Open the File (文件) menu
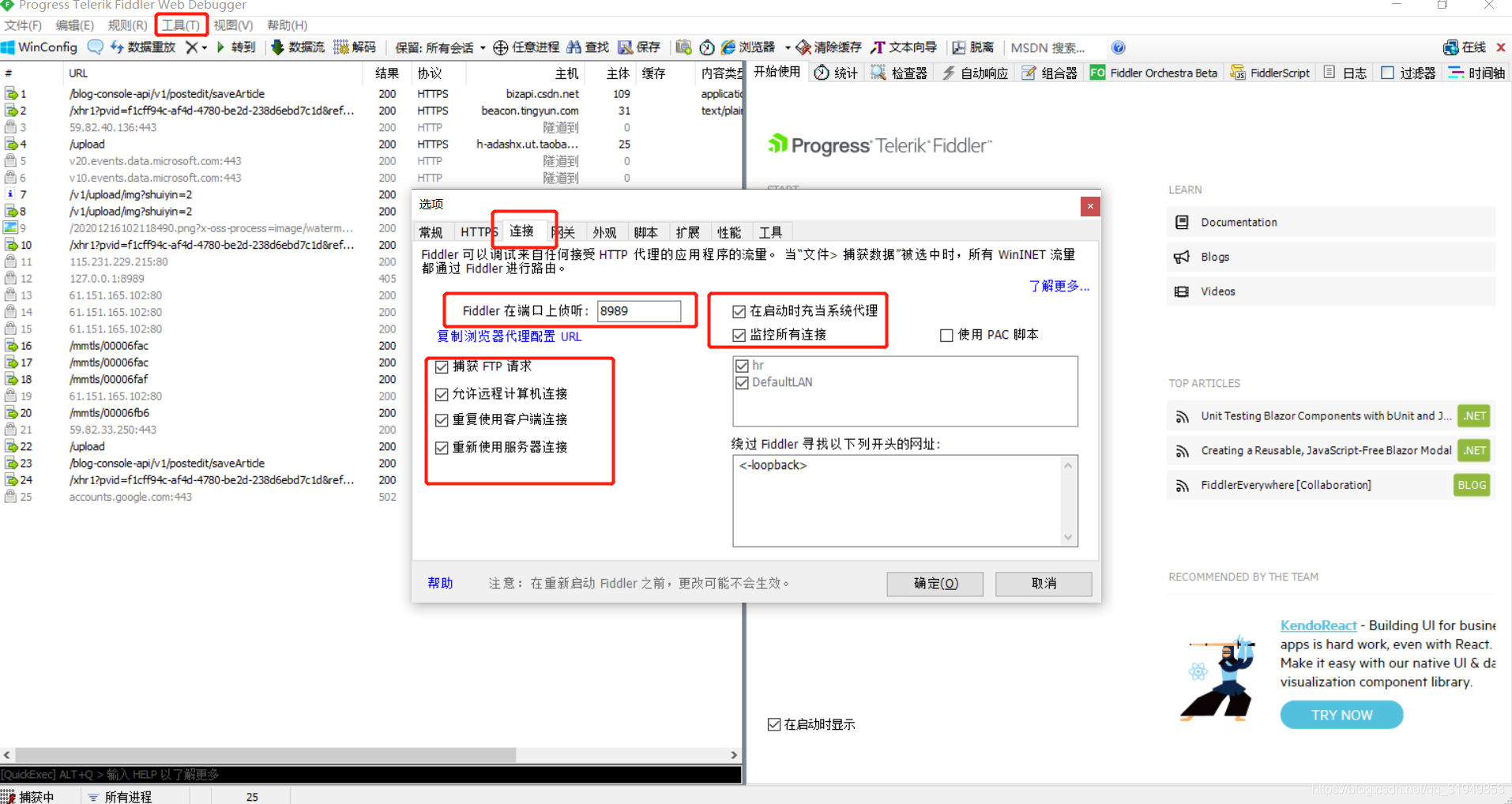This screenshot has width=1512, height=804. click(x=23, y=25)
